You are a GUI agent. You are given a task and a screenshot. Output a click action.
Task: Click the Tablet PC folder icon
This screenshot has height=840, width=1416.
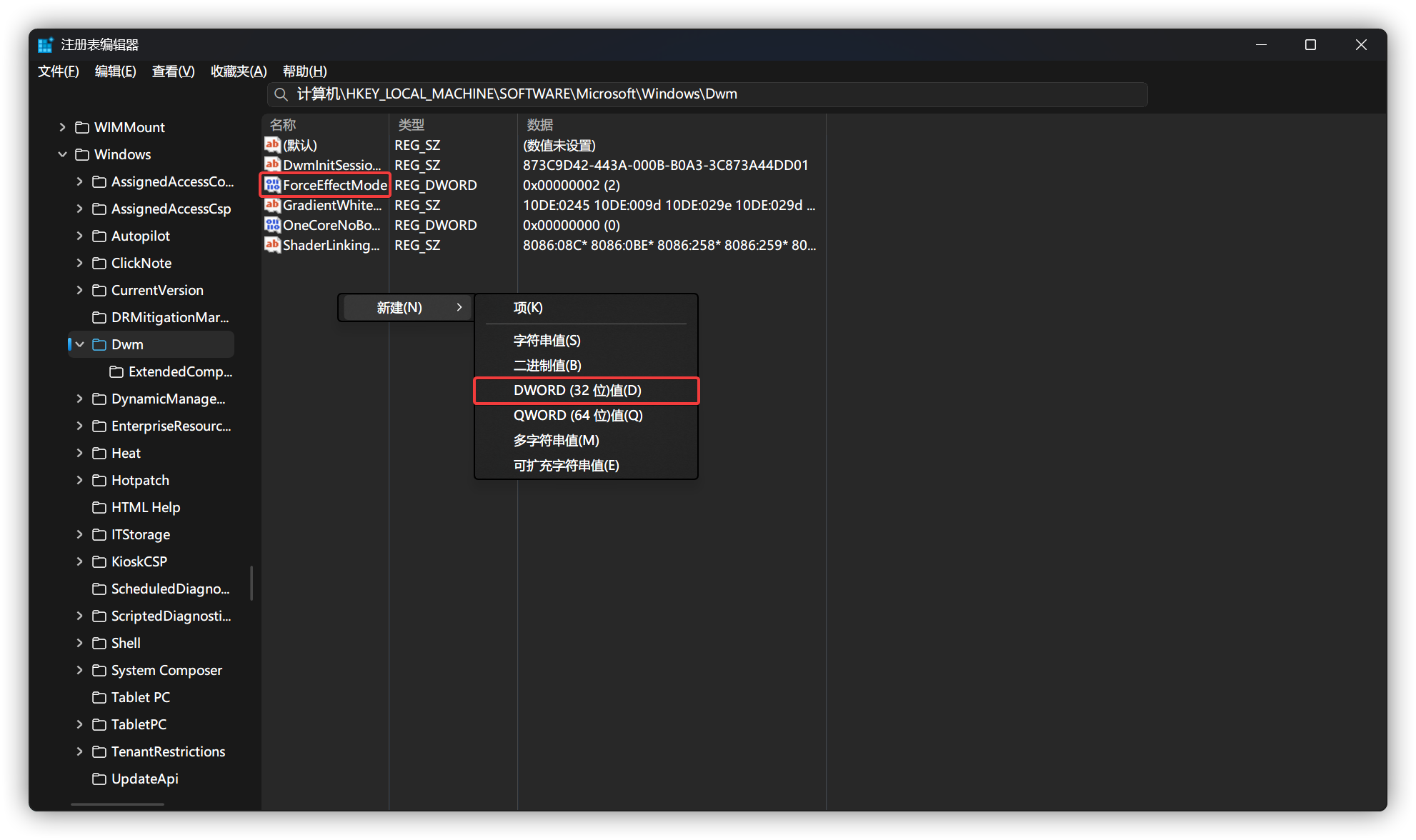99,697
